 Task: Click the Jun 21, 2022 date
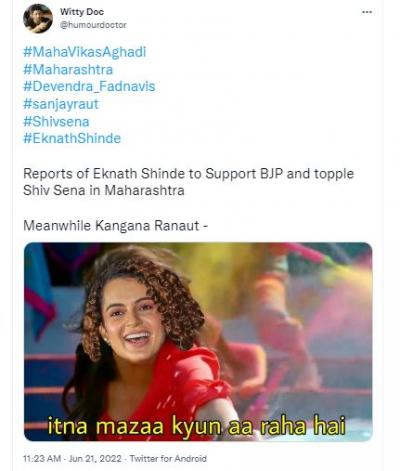click(95, 459)
